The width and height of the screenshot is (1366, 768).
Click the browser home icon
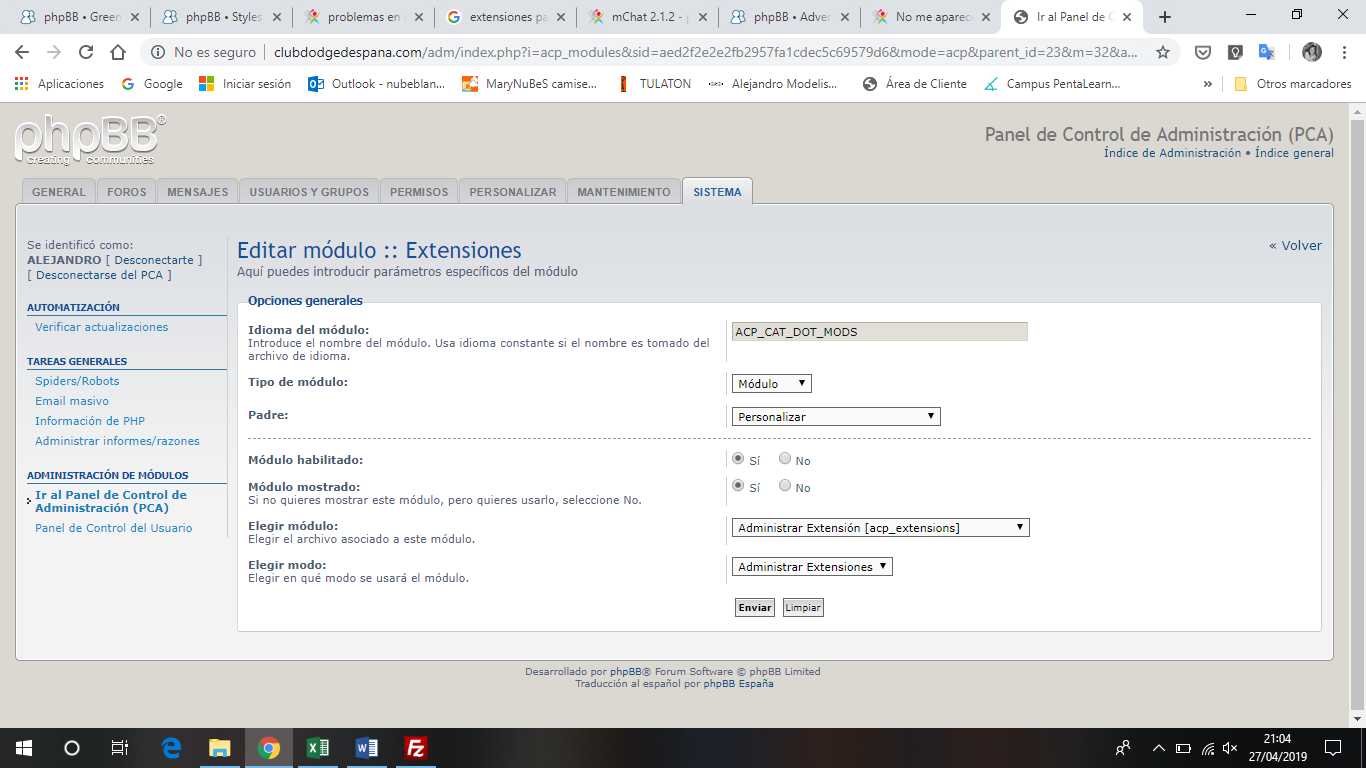(x=118, y=52)
